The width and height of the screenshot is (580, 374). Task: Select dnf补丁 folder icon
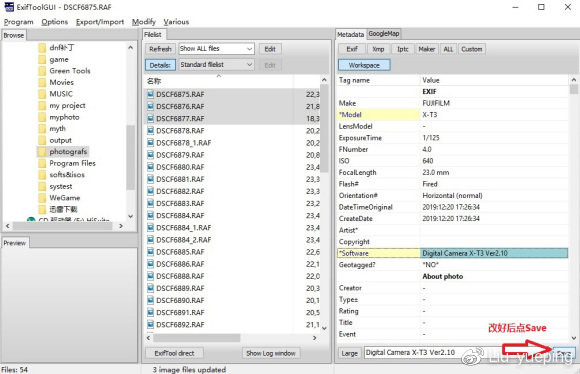(42, 48)
